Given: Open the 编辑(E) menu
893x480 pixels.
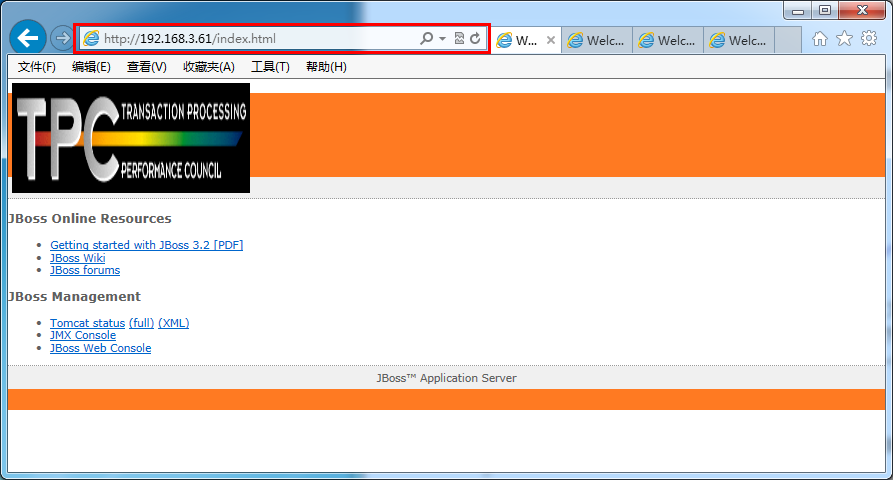Looking at the screenshot, I should coord(91,67).
